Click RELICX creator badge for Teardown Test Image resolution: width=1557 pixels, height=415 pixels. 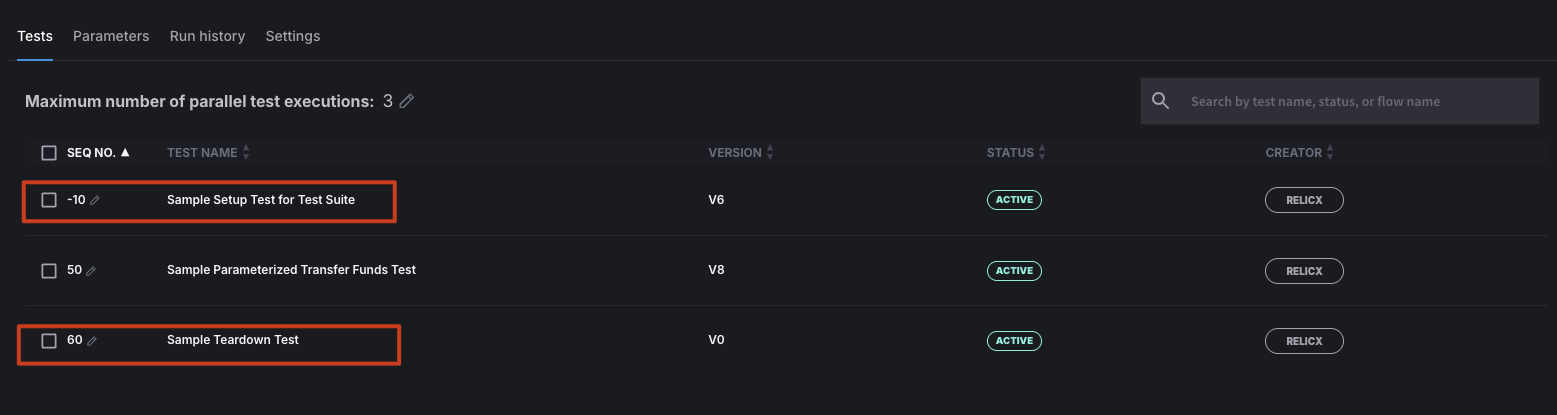[1304, 341]
